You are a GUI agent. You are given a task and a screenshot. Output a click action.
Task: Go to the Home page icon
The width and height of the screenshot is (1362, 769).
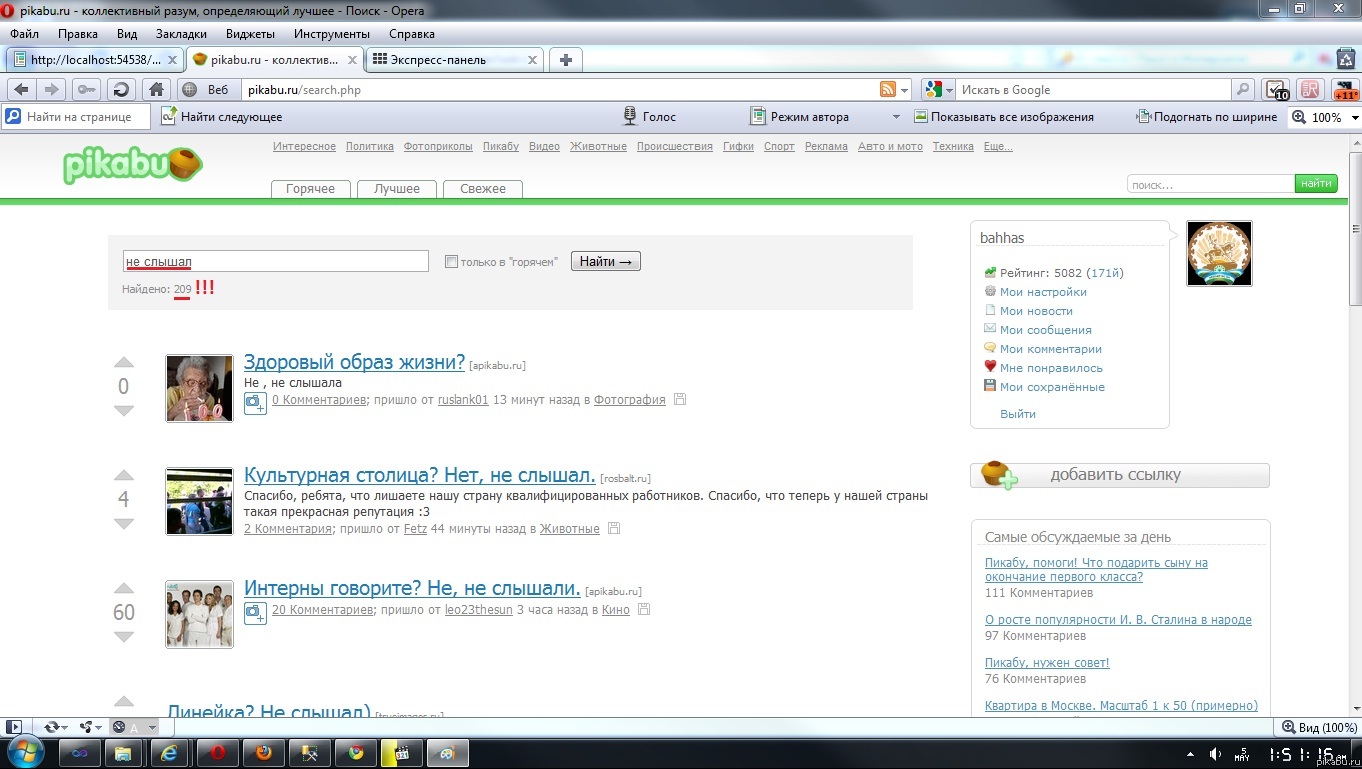tap(156, 90)
